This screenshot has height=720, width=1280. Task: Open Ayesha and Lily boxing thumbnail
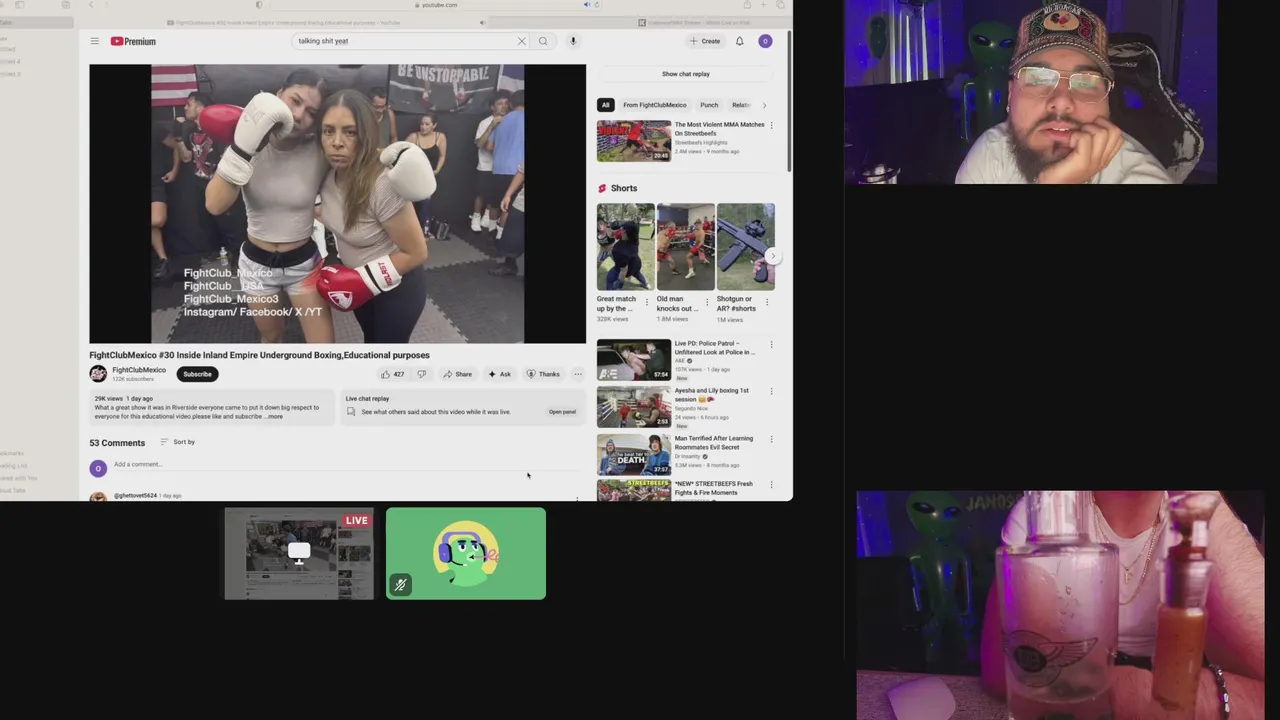point(634,407)
